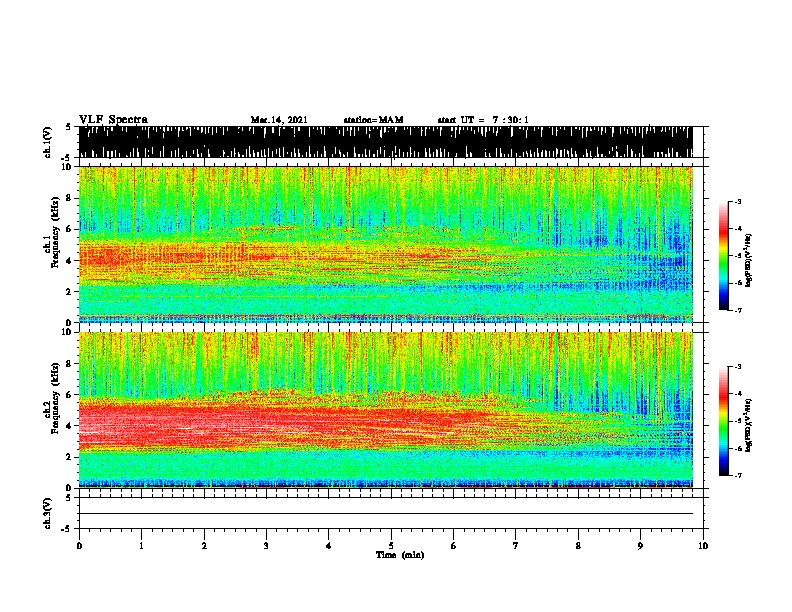This screenshot has height=612, width=792.
Task: Click time axis tick label "5"
Action: 391,546
